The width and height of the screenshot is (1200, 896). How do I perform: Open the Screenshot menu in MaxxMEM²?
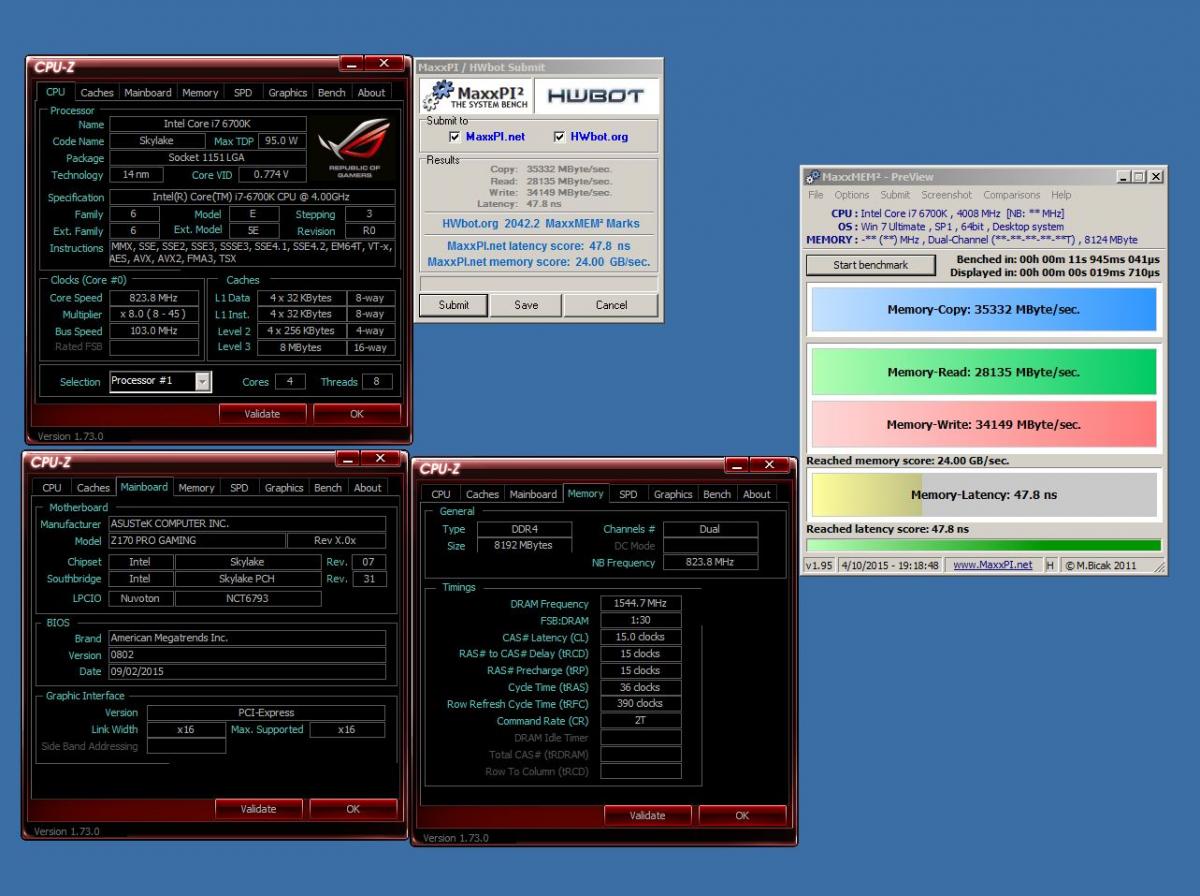pyautogui.click(x=946, y=195)
